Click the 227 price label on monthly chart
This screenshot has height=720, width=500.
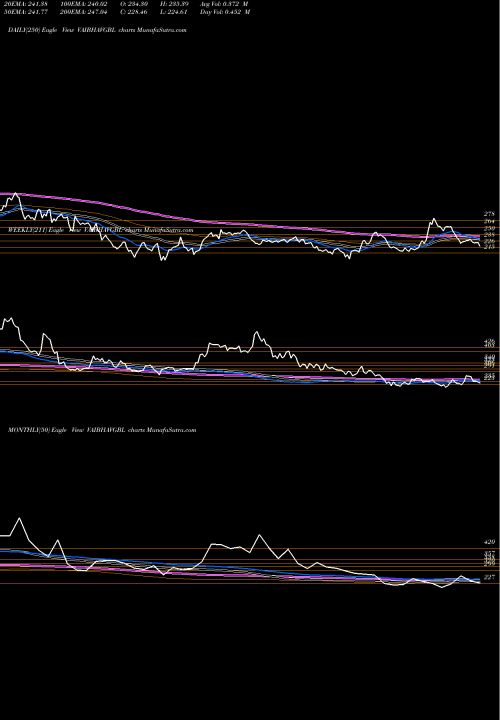(489, 577)
